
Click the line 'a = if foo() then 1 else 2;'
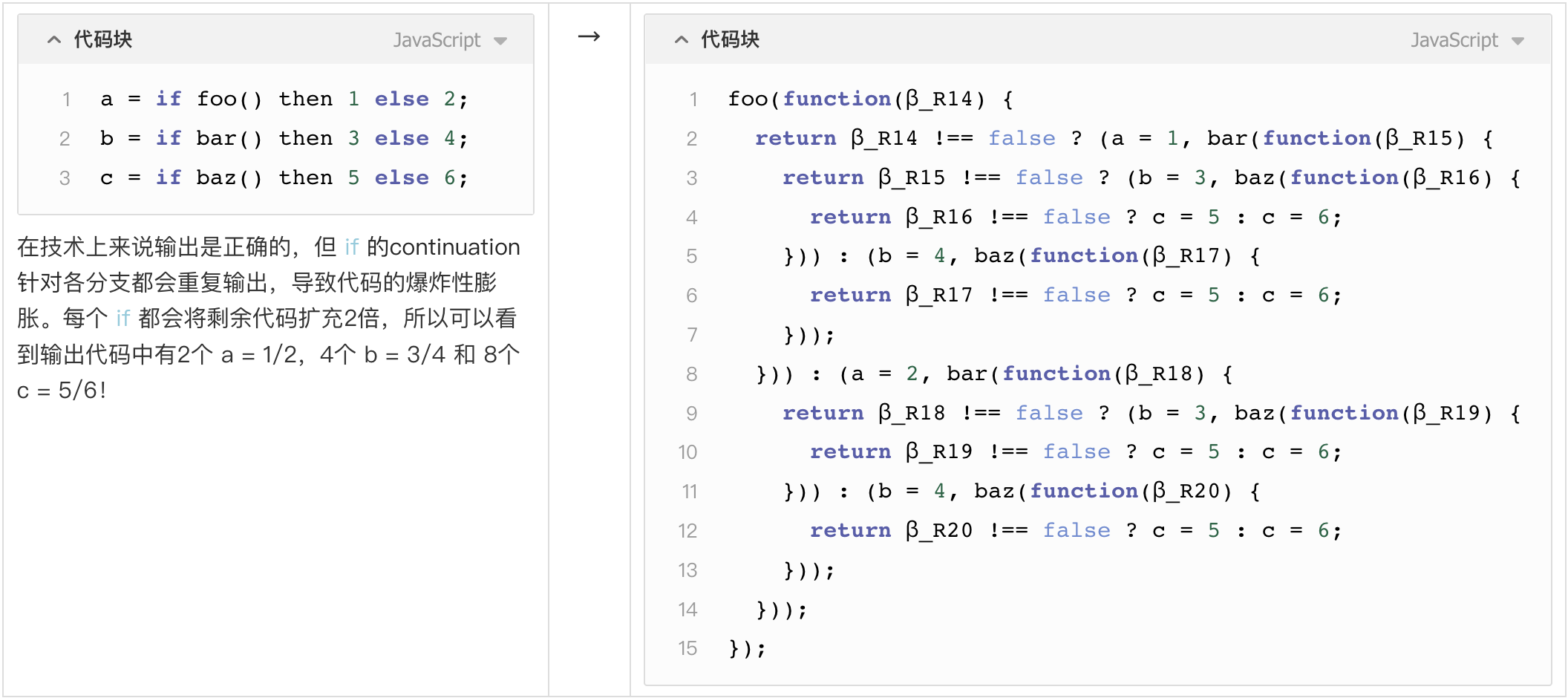[x=284, y=99]
